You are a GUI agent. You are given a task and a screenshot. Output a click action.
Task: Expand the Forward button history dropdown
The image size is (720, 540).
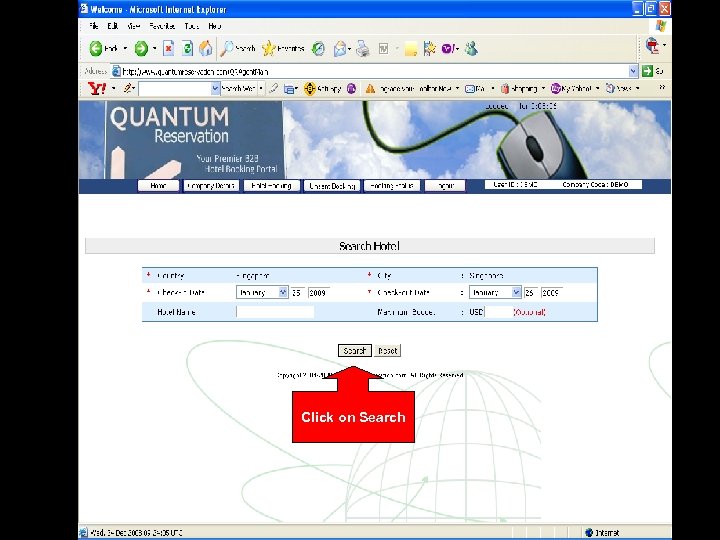click(155, 48)
